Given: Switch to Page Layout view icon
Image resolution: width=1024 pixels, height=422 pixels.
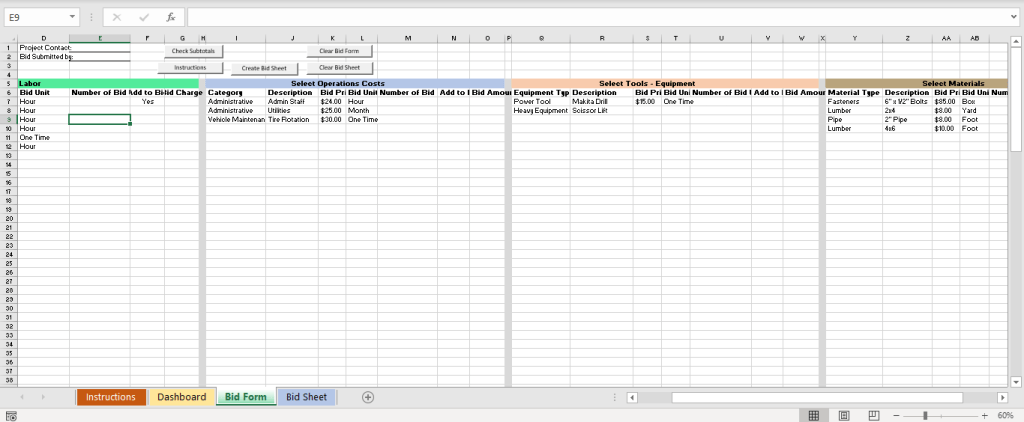Looking at the screenshot, I should click(844, 415).
